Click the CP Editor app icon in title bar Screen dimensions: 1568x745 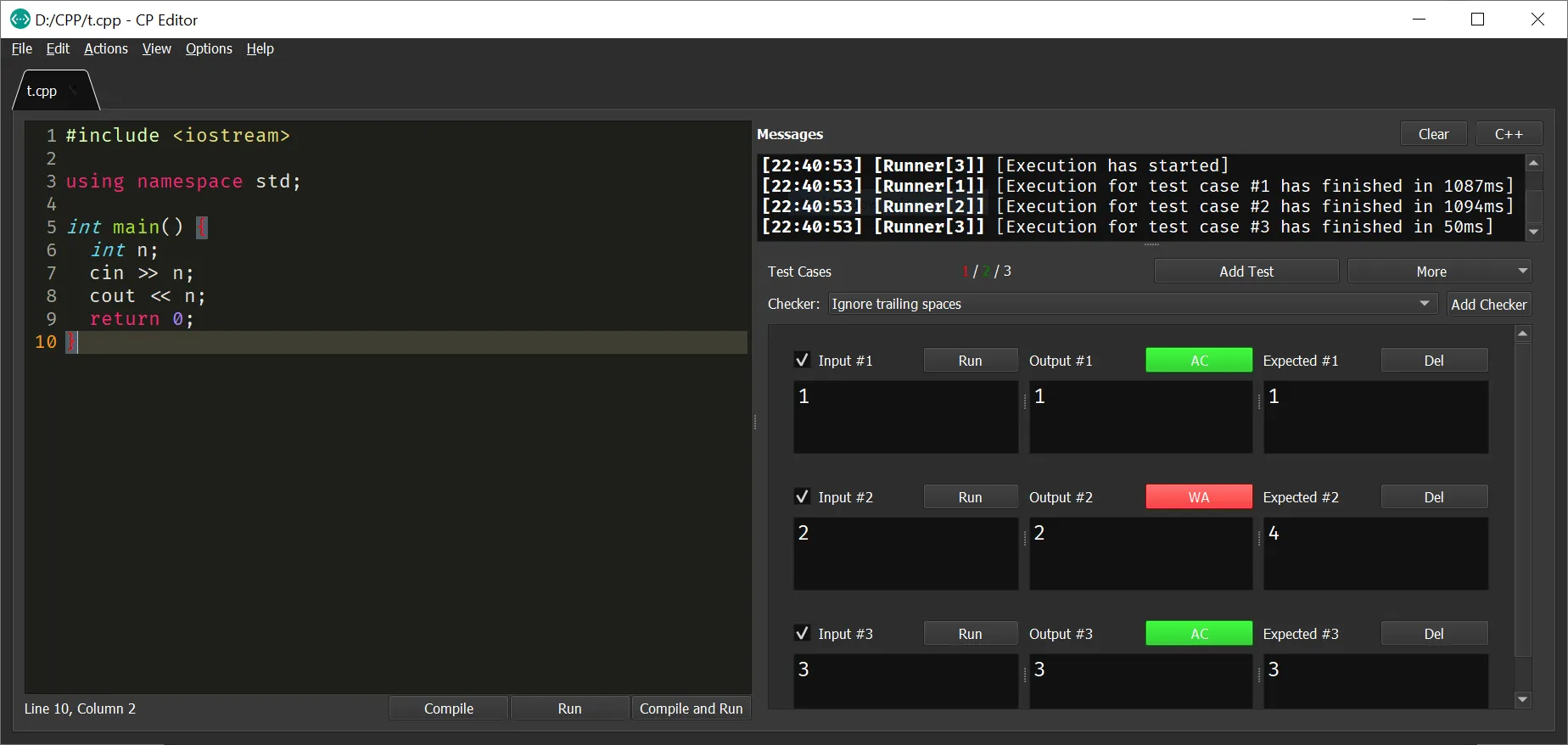[x=20, y=20]
